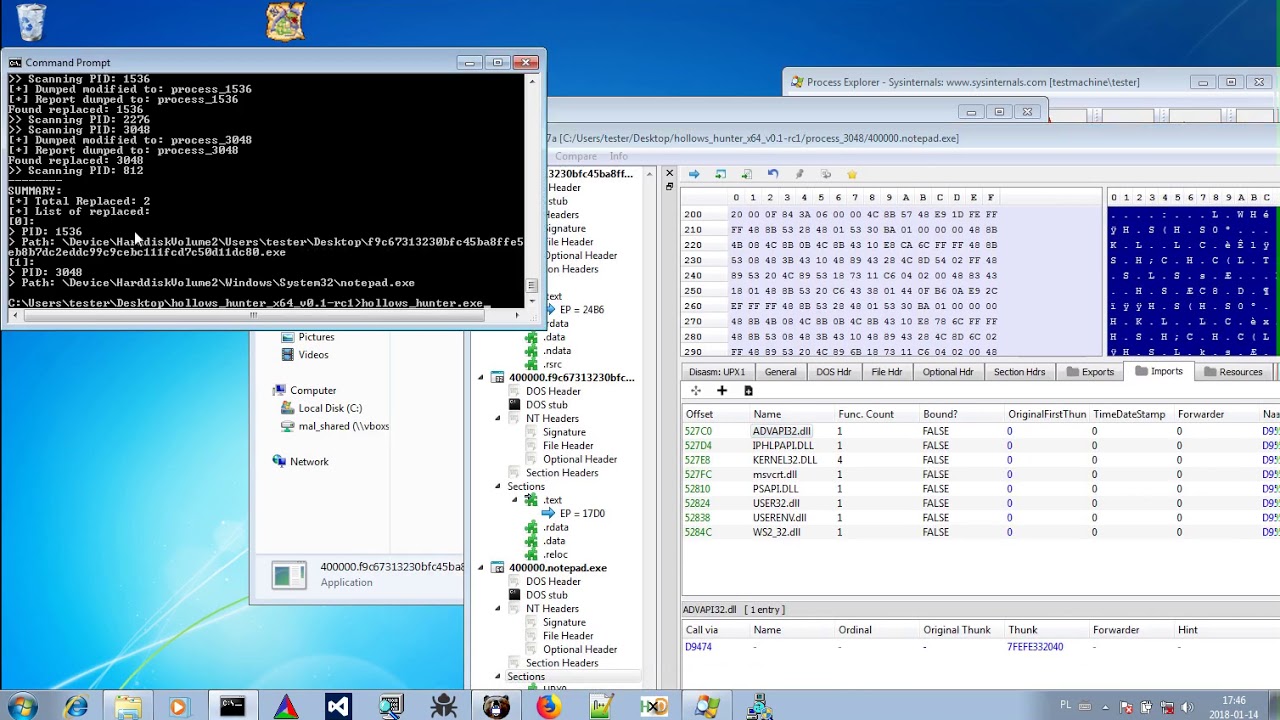The image size is (1280, 720).
Task: Switch to the Exports tab
Action: 1089,372
